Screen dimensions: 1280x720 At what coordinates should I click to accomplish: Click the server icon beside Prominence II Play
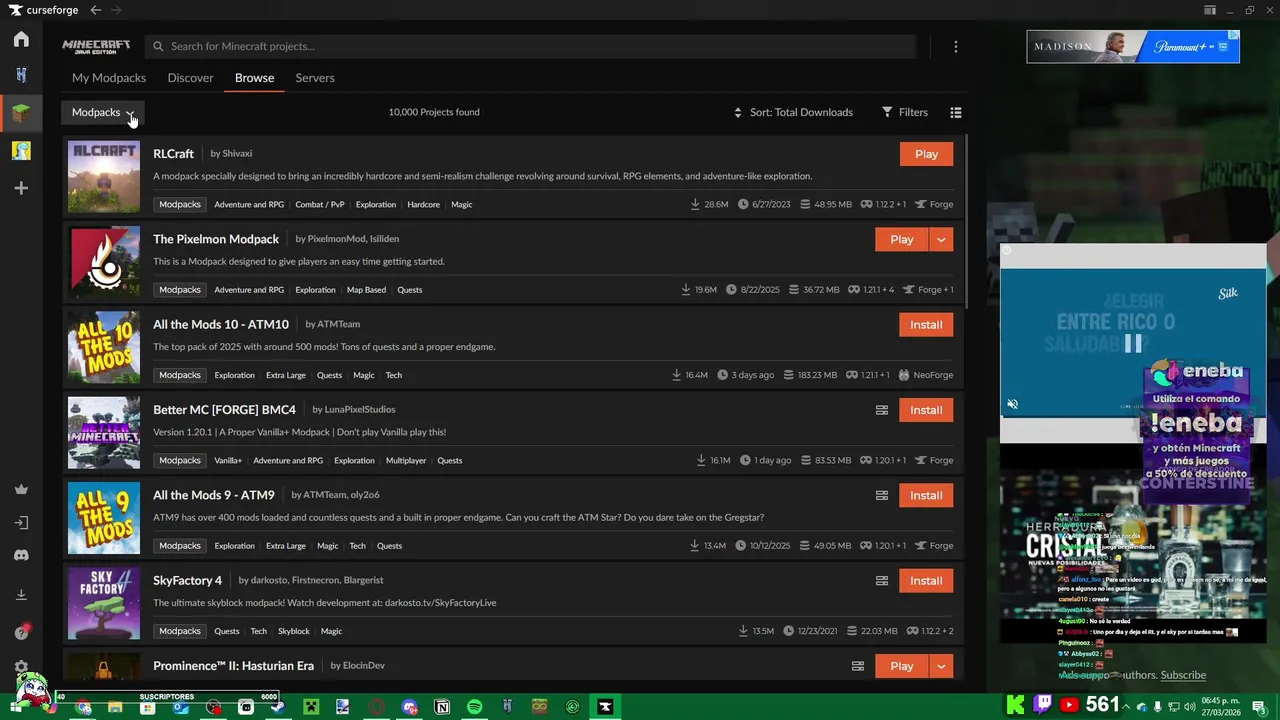858,666
